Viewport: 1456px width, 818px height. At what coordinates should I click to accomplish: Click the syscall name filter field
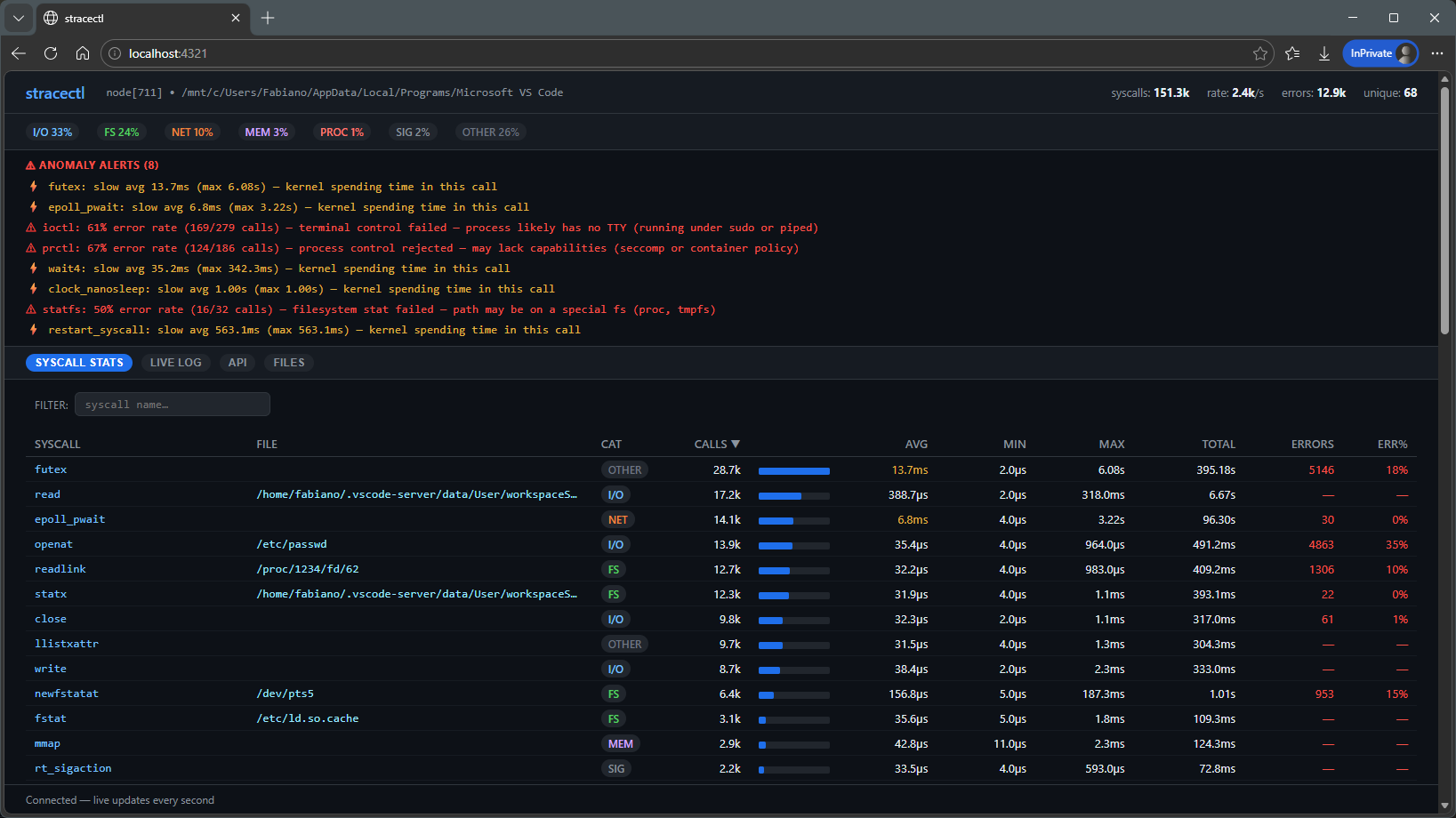tap(172, 404)
